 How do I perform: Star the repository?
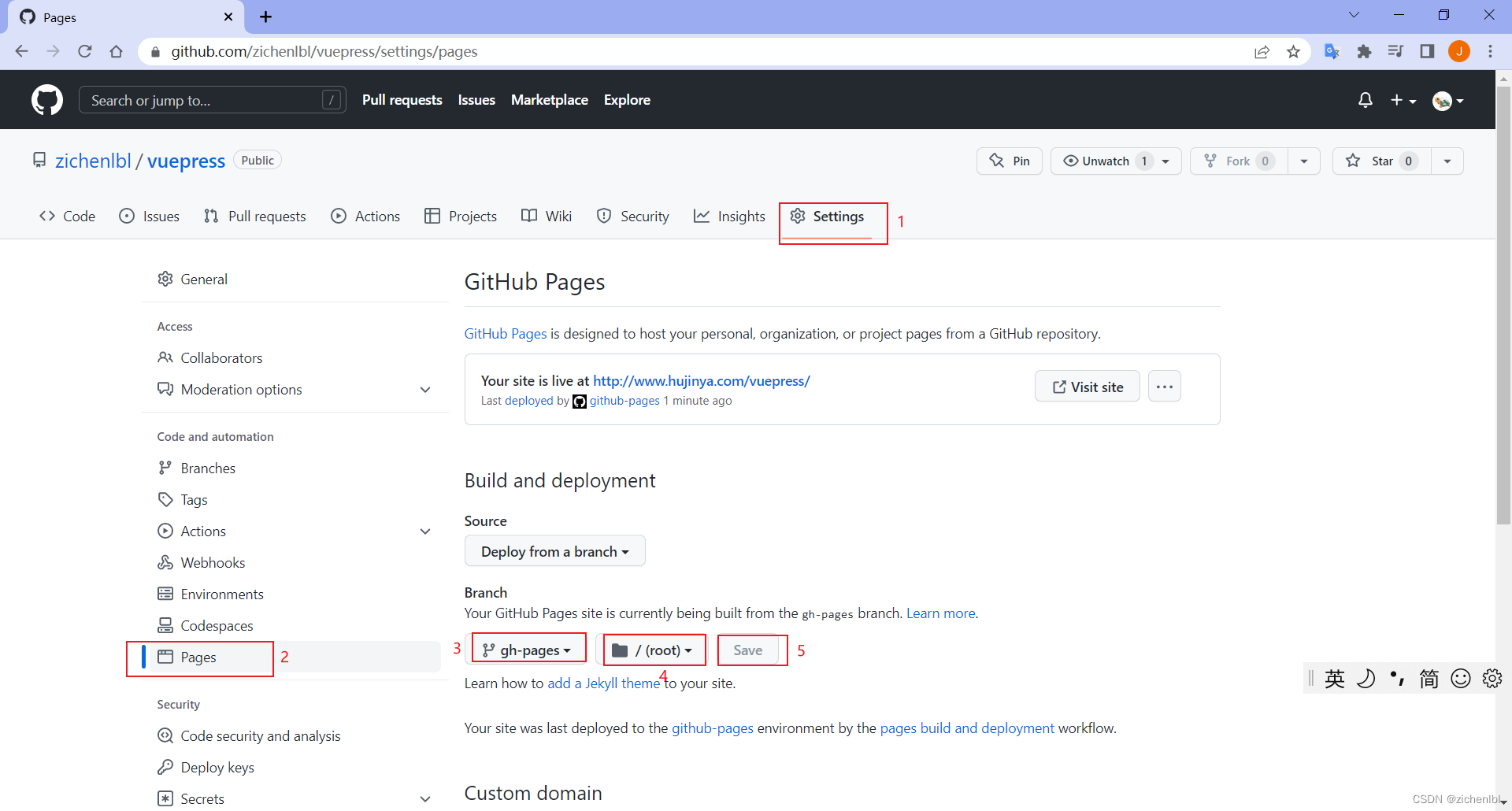point(1382,161)
